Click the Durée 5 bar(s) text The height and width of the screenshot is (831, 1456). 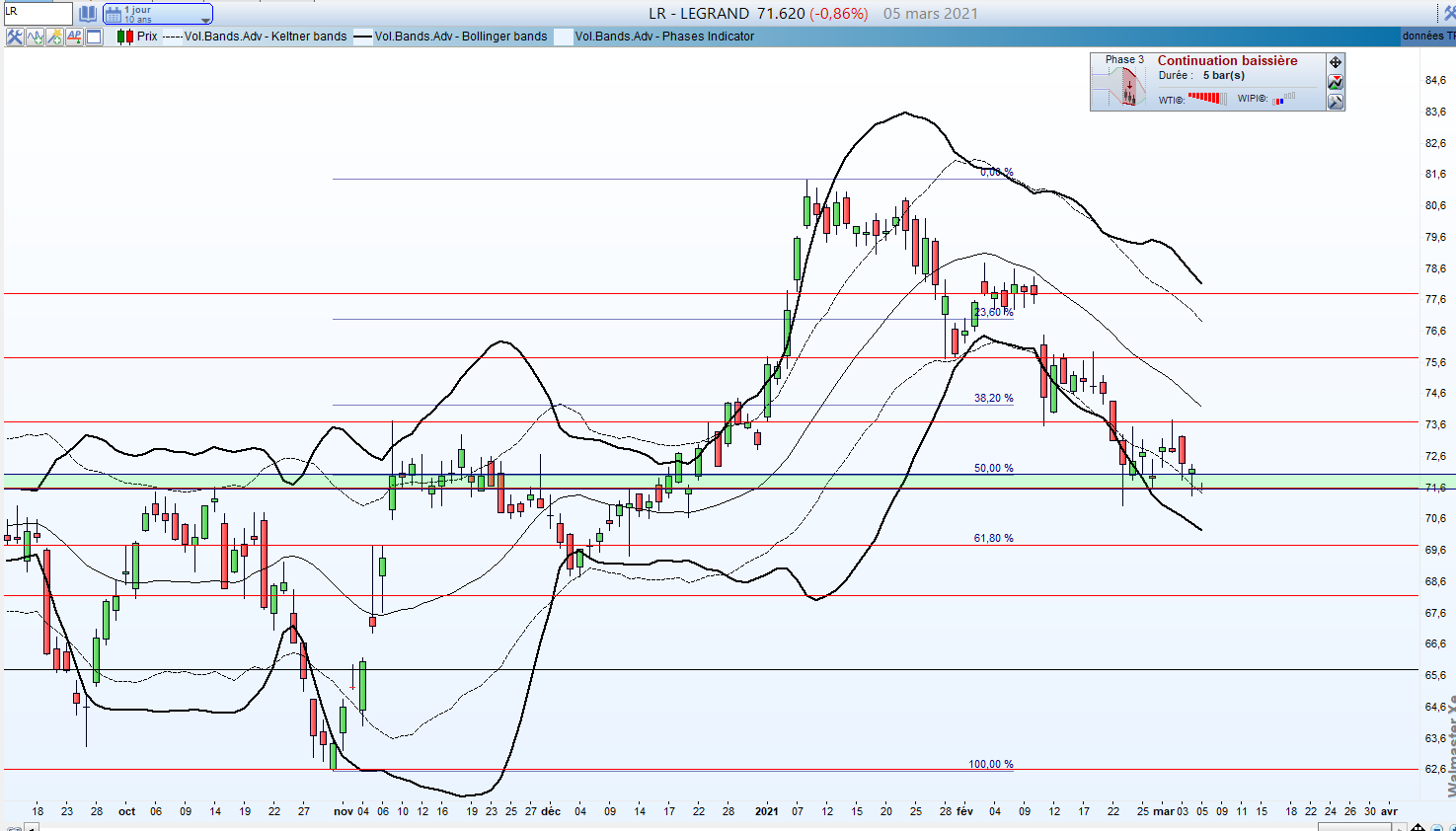click(x=1201, y=75)
